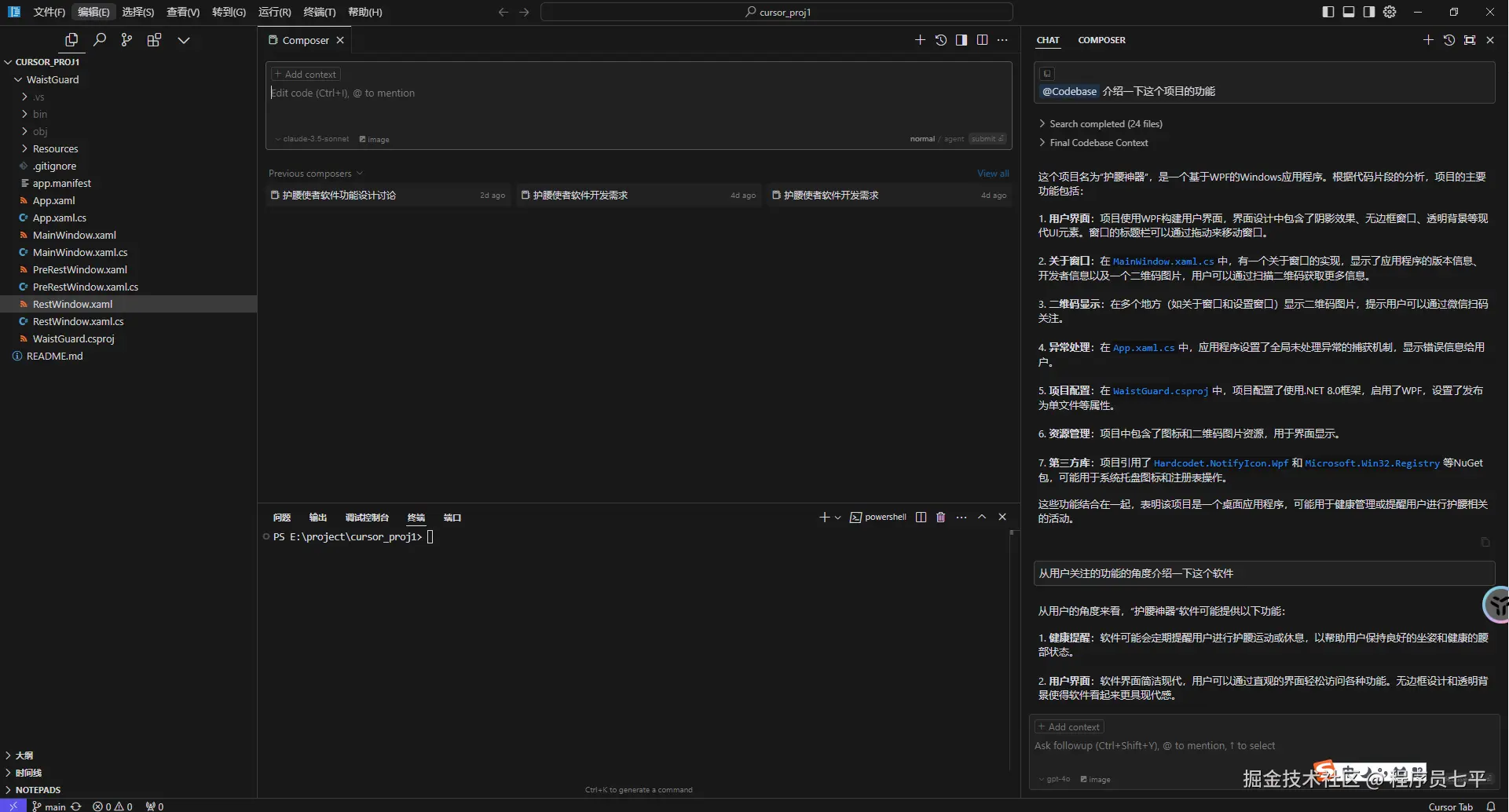The image size is (1509, 812).
Task: Toggle secondary sidebar layout icon in title bar
Action: [1369, 12]
